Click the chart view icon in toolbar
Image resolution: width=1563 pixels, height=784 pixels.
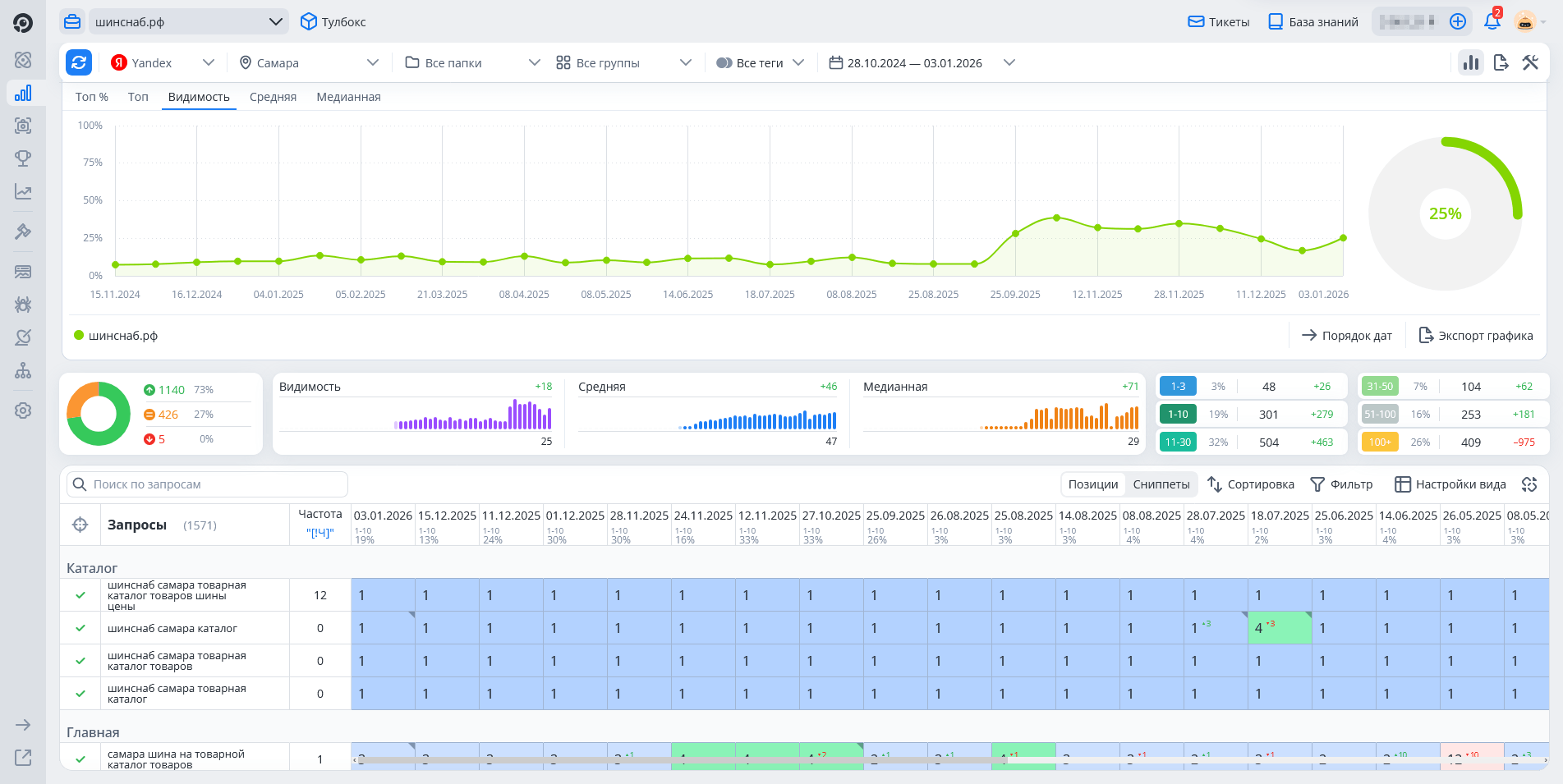point(1470,62)
